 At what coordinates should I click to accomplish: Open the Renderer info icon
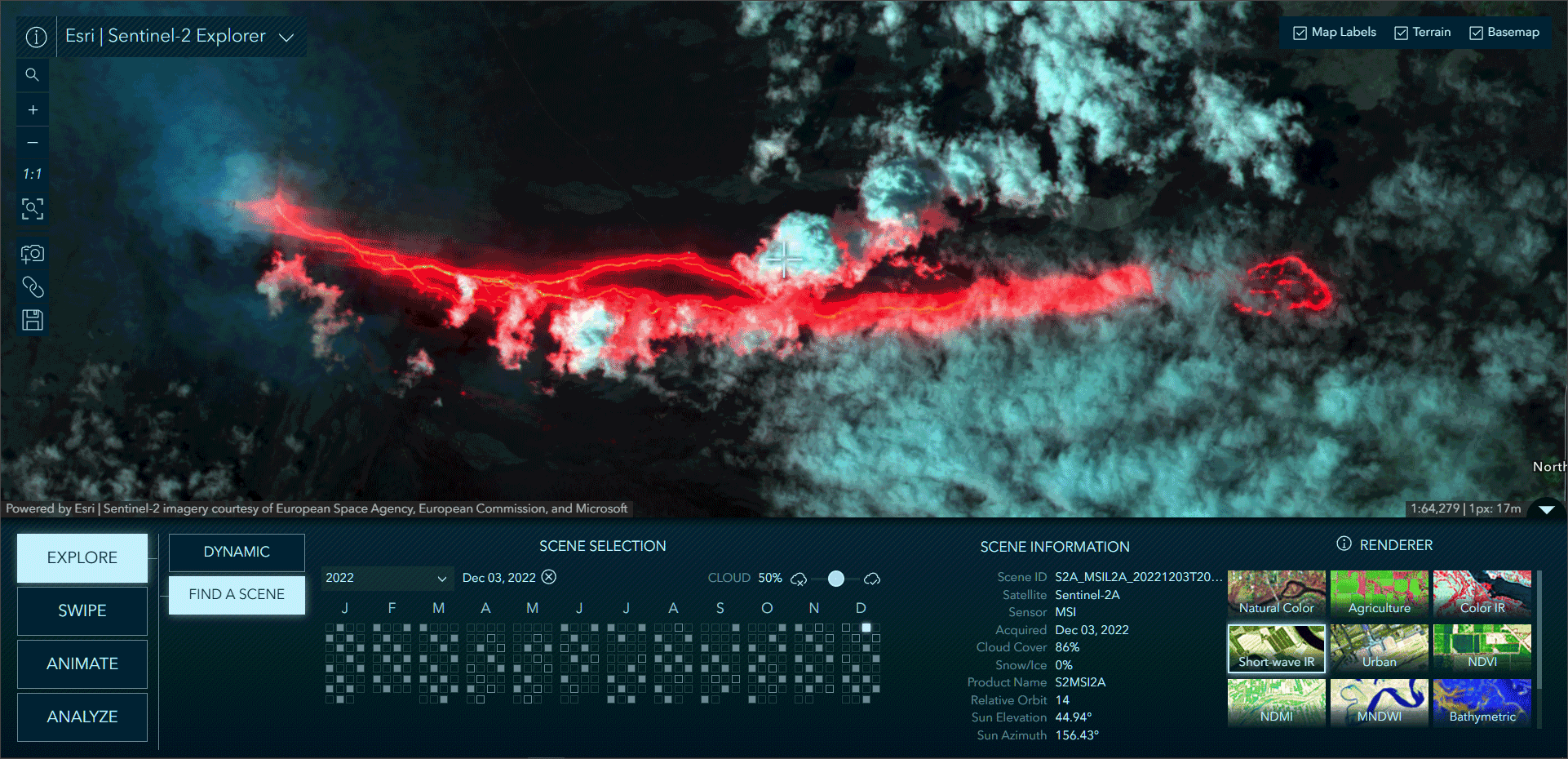(x=1344, y=544)
